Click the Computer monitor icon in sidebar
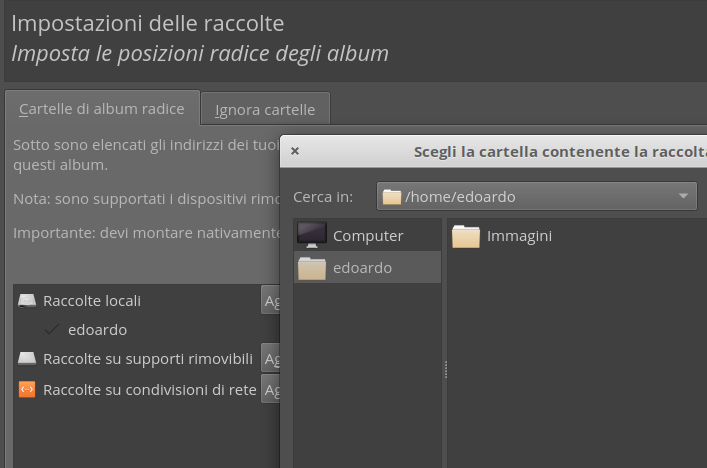The height and width of the screenshot is (468, 707). pos(312,235)
